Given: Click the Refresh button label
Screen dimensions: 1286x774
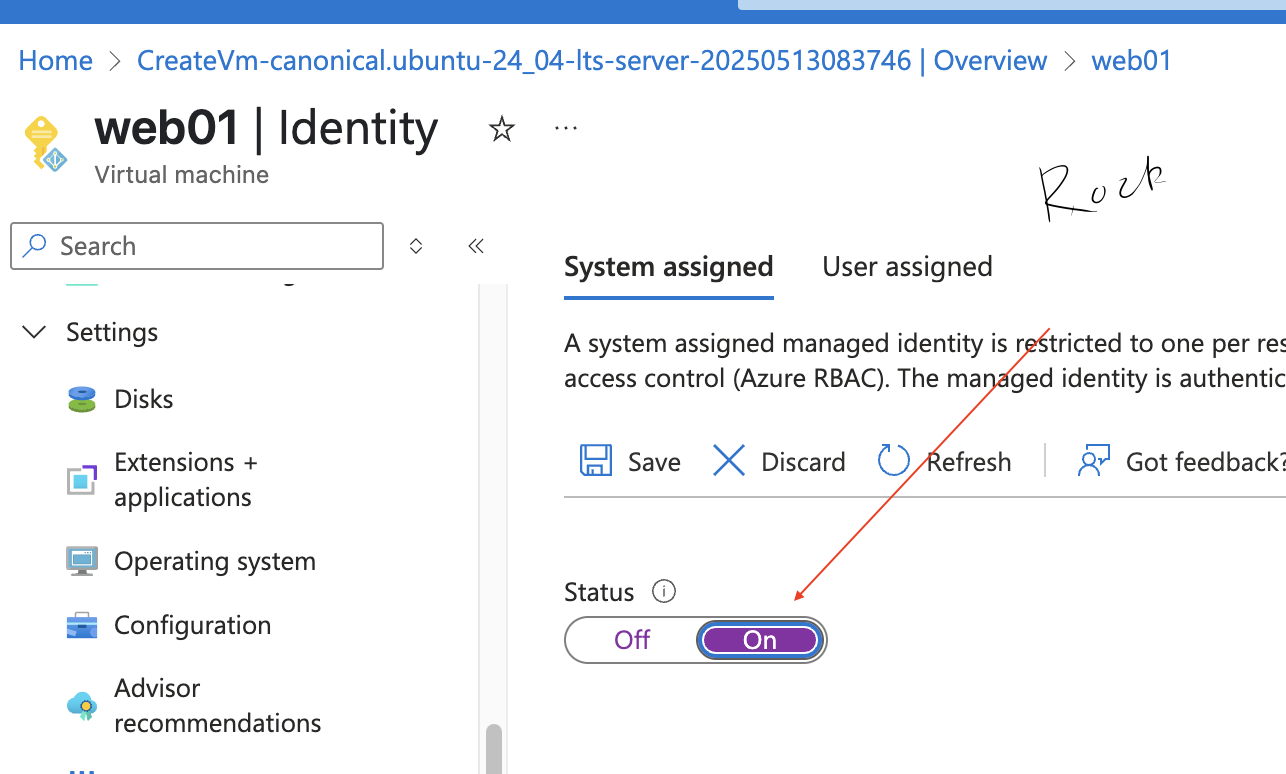Looking at the screenshot, I should [x=969, y=462].
